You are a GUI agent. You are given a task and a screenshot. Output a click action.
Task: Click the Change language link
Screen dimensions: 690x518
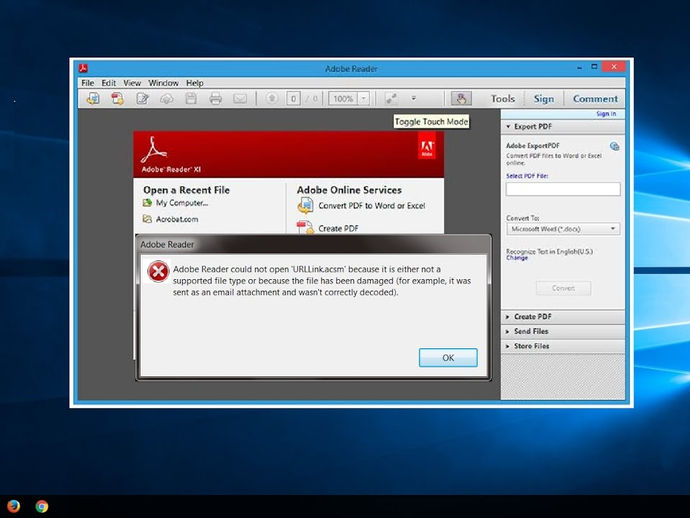[517, 258]
